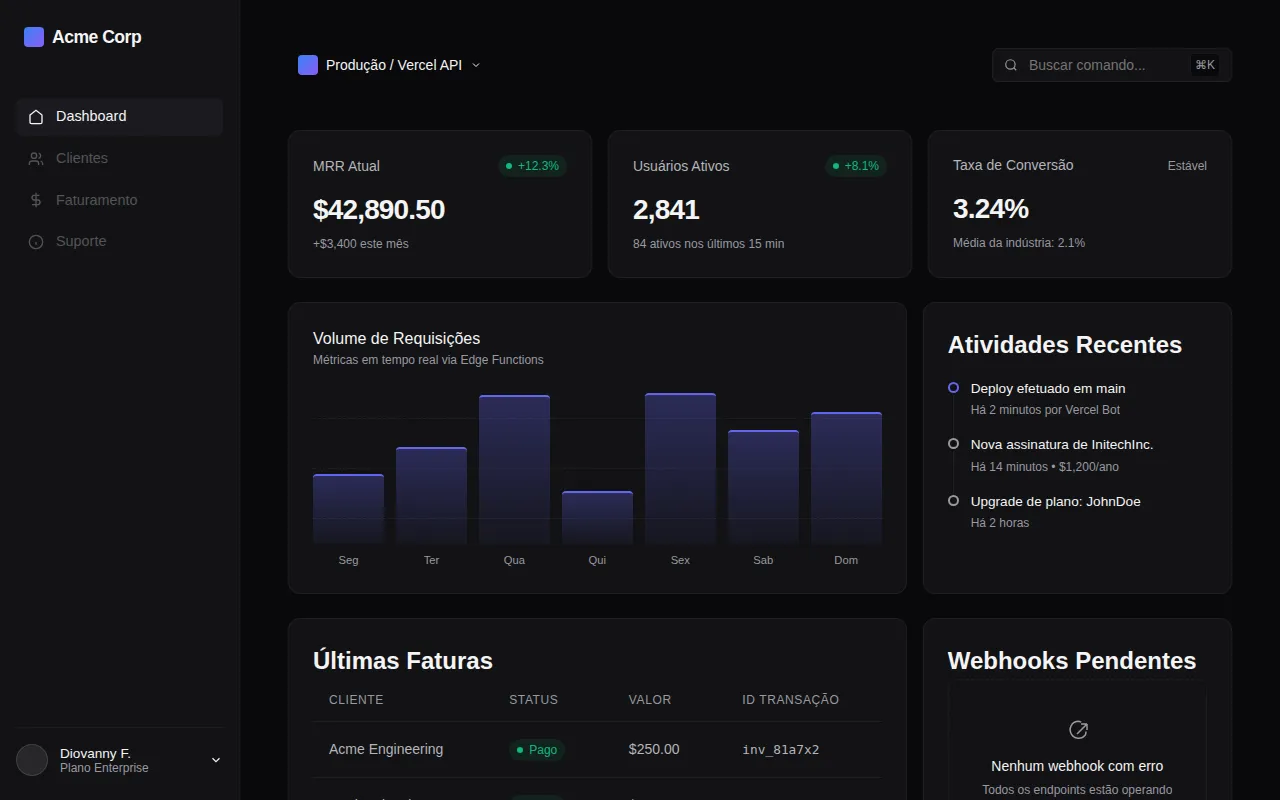Go to Clientes in the sidebar

pos(119,158)
